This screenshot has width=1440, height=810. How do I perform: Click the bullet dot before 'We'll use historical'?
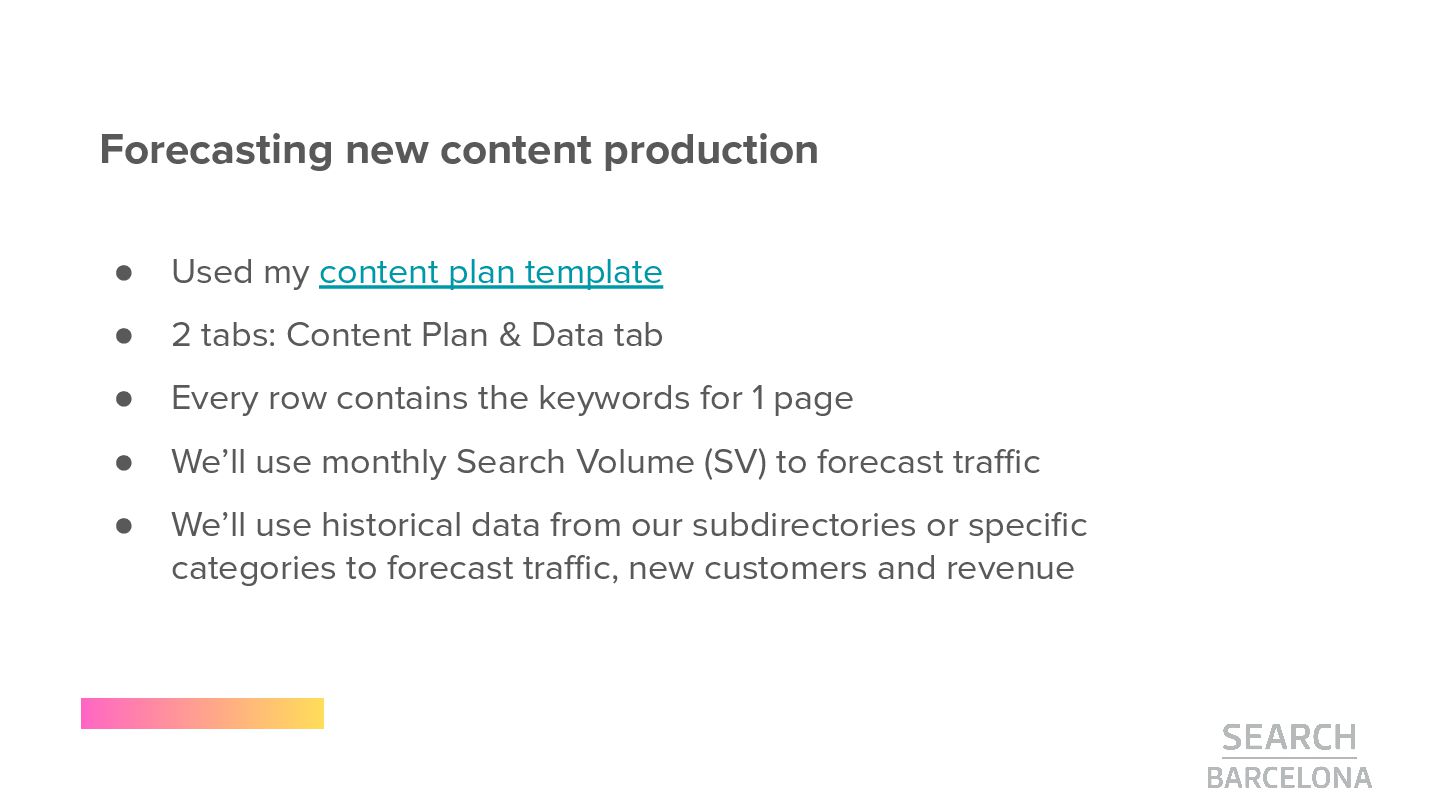(124, 525)
